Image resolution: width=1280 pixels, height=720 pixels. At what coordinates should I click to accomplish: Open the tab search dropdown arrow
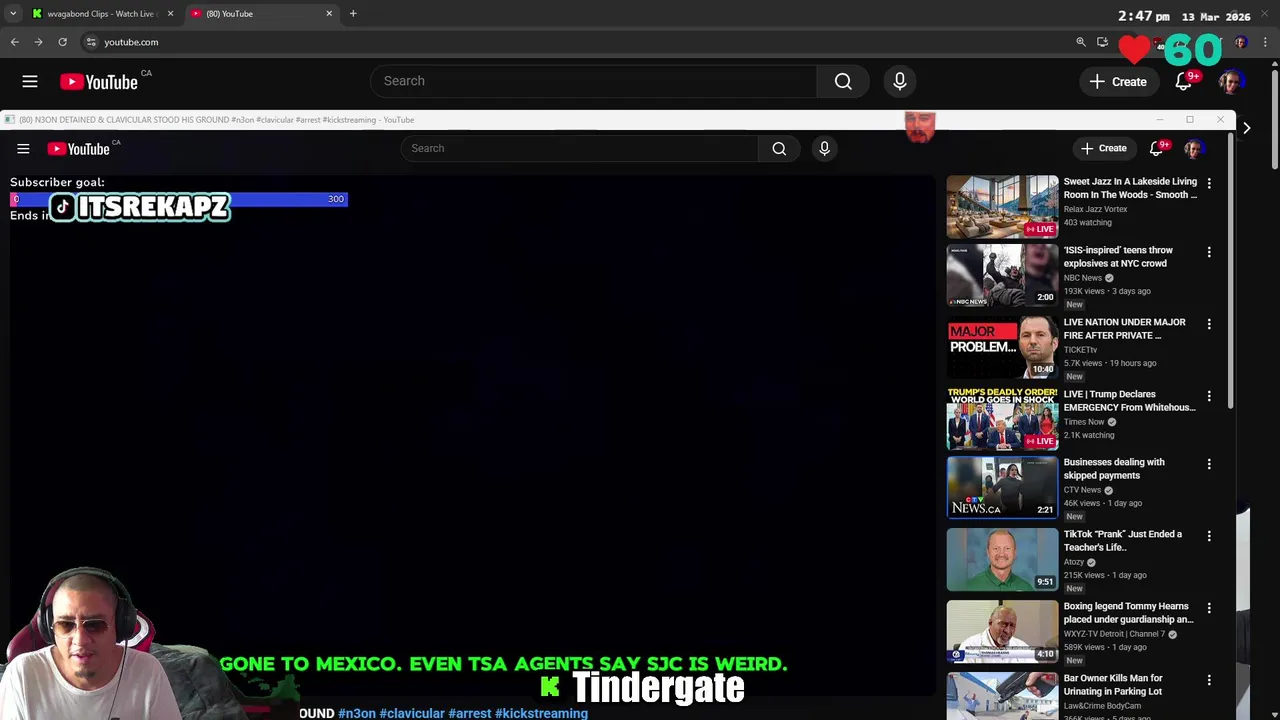[13, 14]
